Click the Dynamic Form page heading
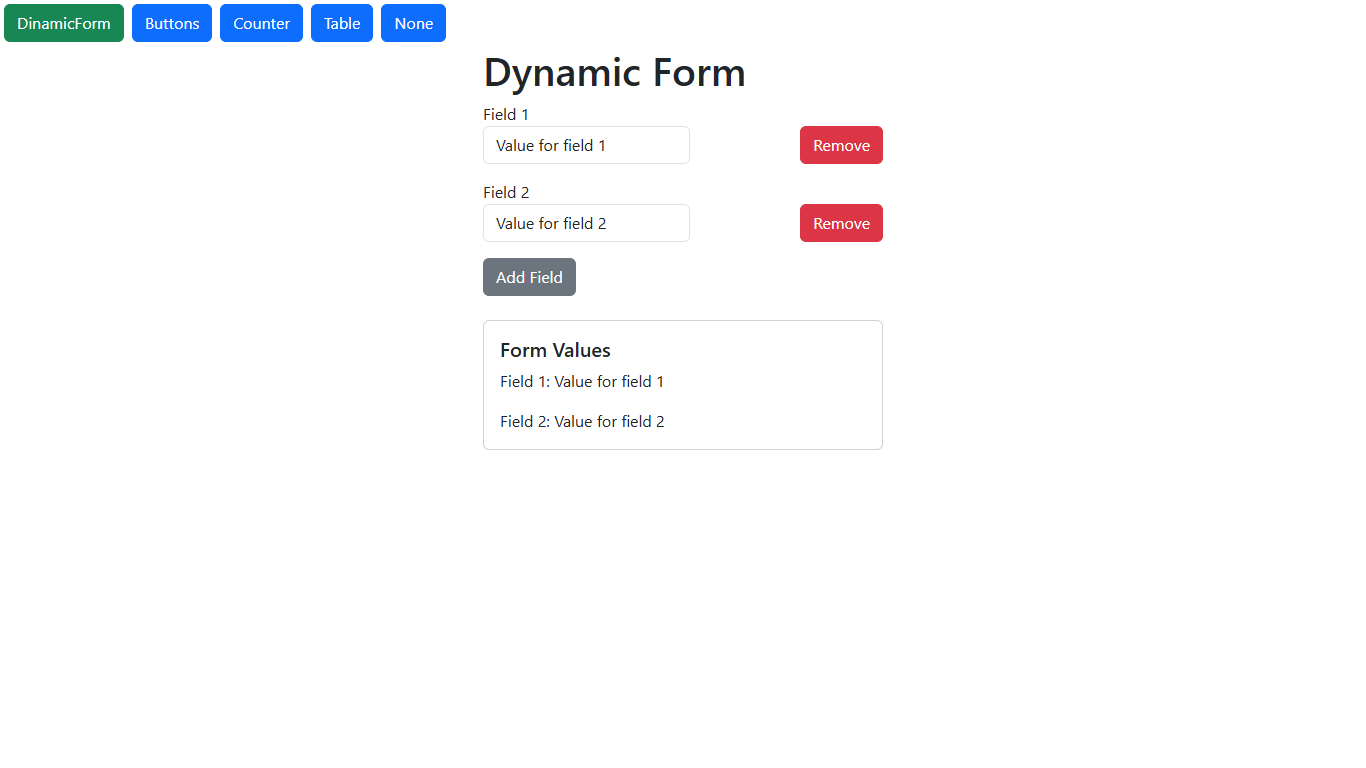This screenshot has height=768, width=1366. (x=614, y=73)
